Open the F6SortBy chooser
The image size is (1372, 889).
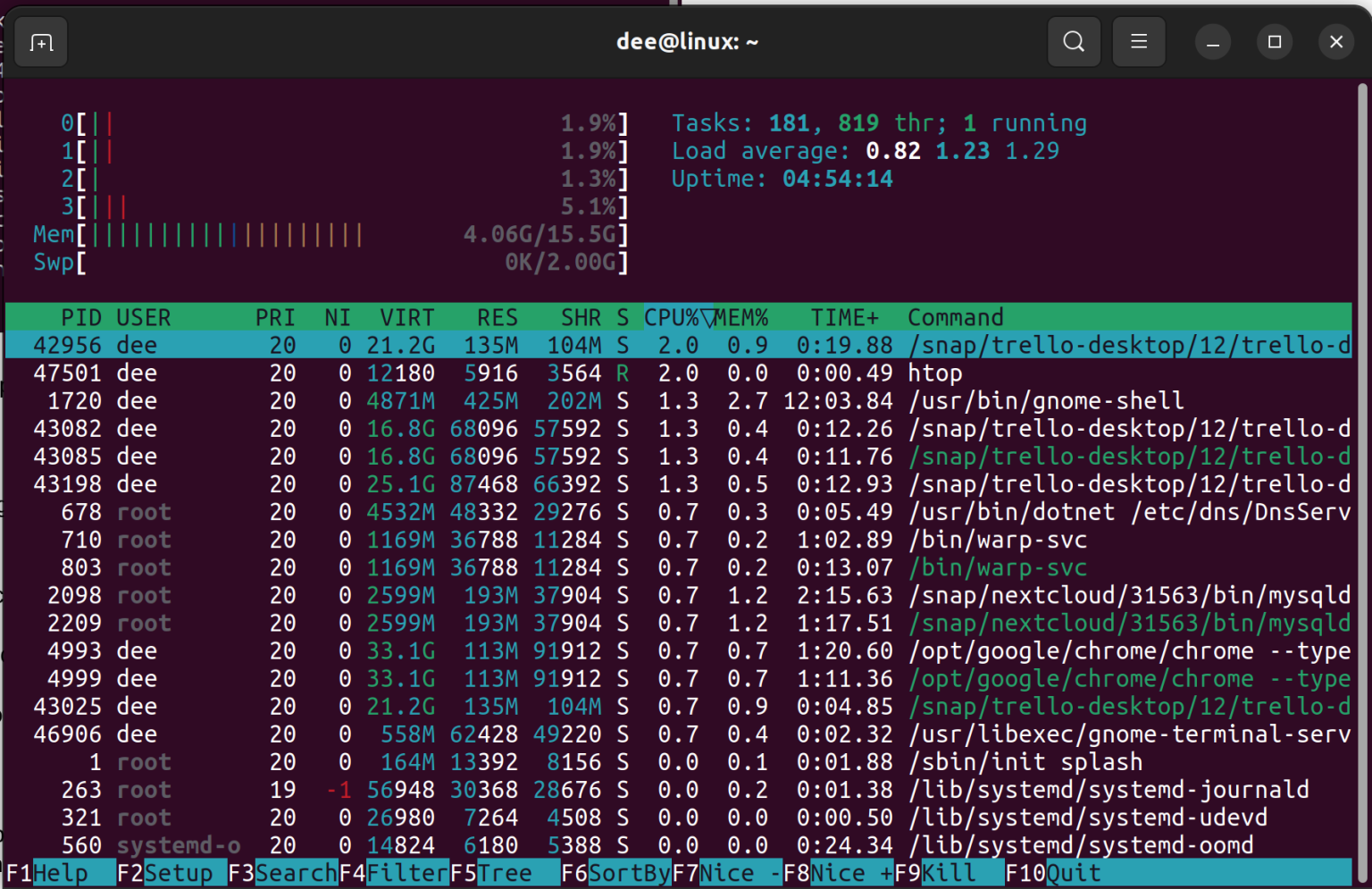point(616,873)
